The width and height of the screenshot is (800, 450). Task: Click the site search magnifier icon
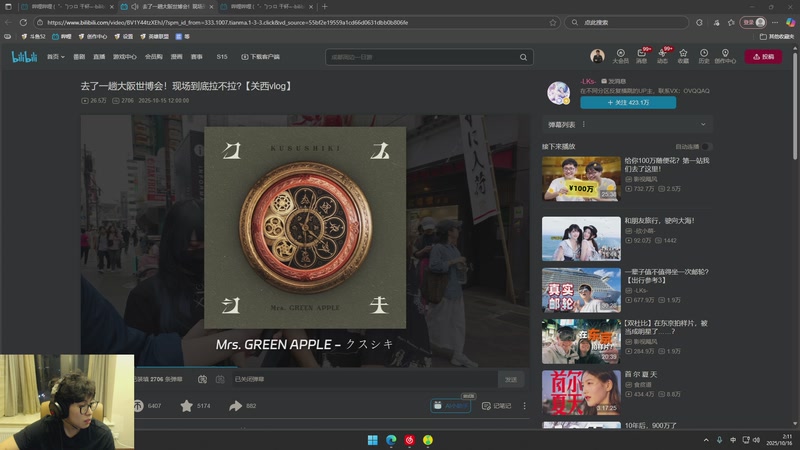click(523, 57)
